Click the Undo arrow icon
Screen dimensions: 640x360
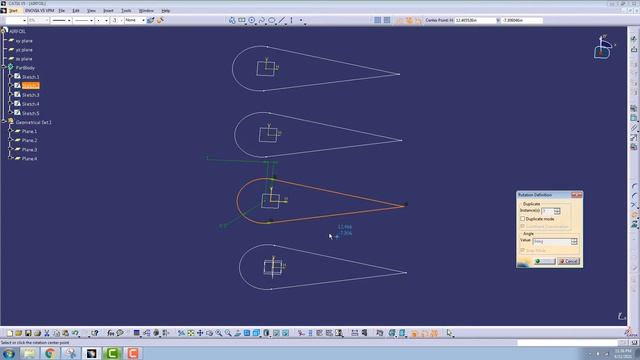(x=75, y=333)
